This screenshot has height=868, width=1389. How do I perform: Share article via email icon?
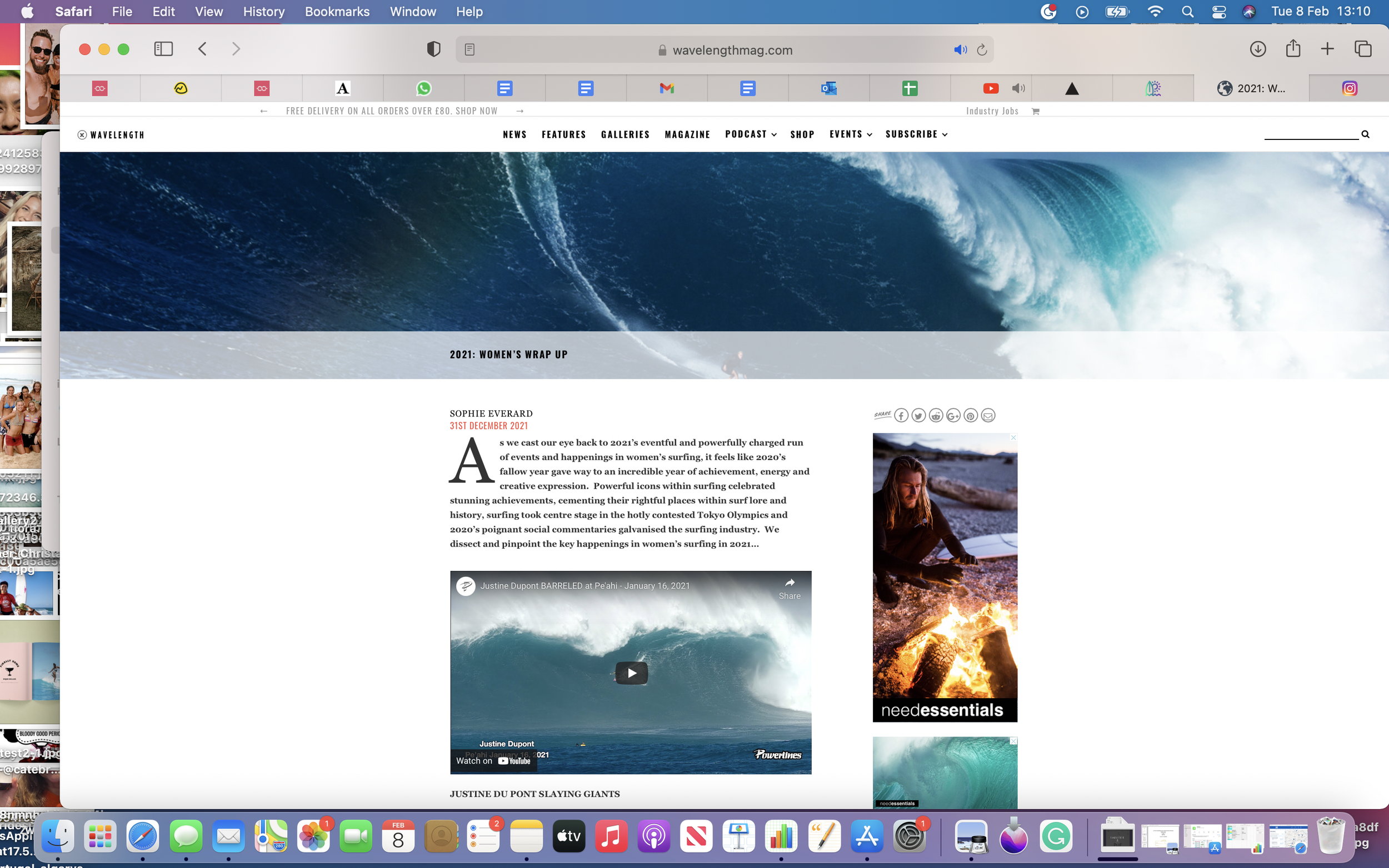coord(988,415)
